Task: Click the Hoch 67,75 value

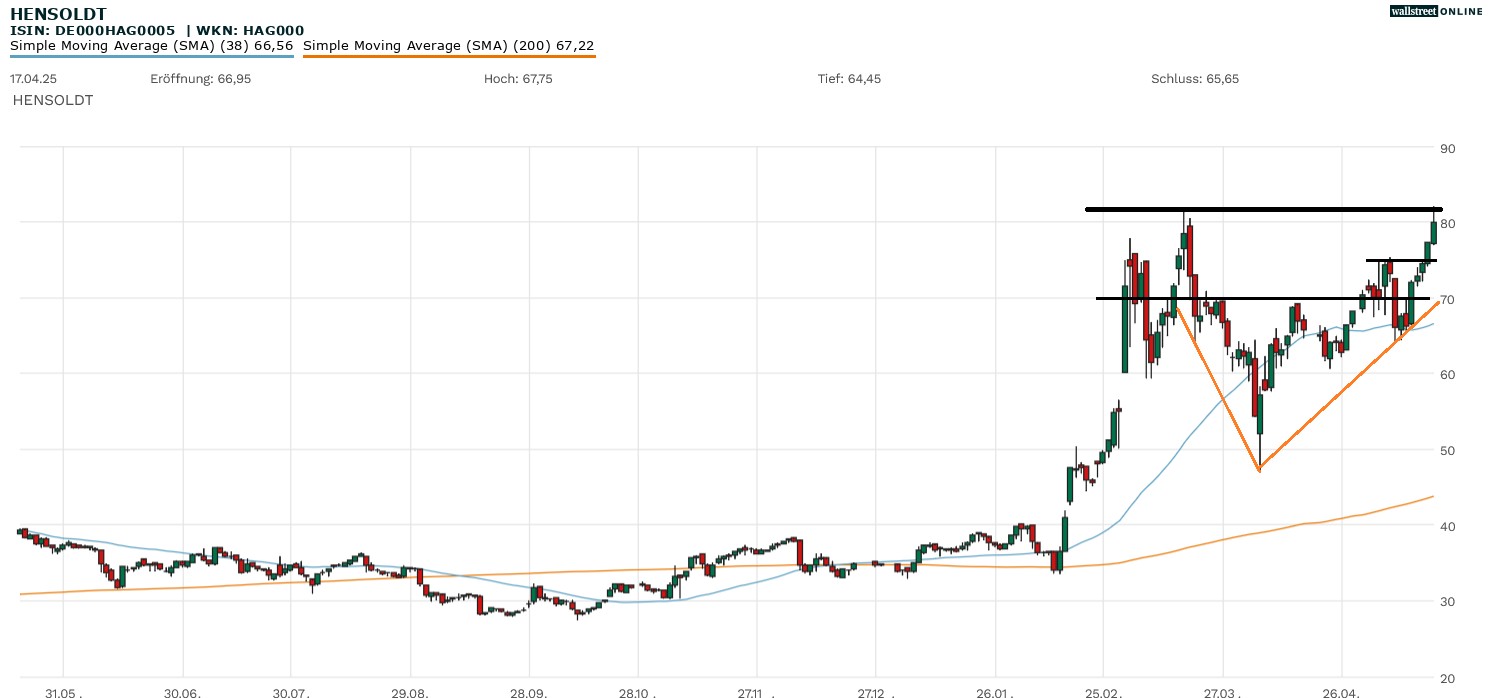Action: click(x=518, y=79)
